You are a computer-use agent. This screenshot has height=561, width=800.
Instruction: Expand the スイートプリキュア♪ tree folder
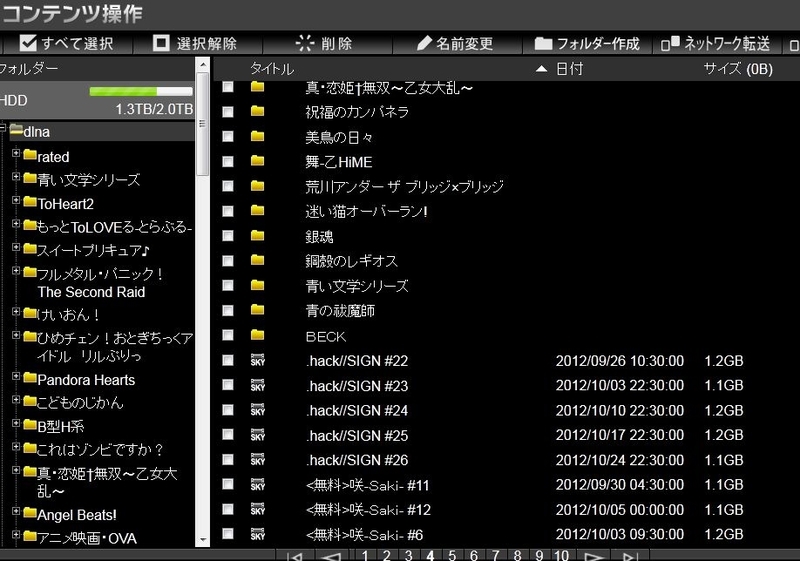click(16, 248)
